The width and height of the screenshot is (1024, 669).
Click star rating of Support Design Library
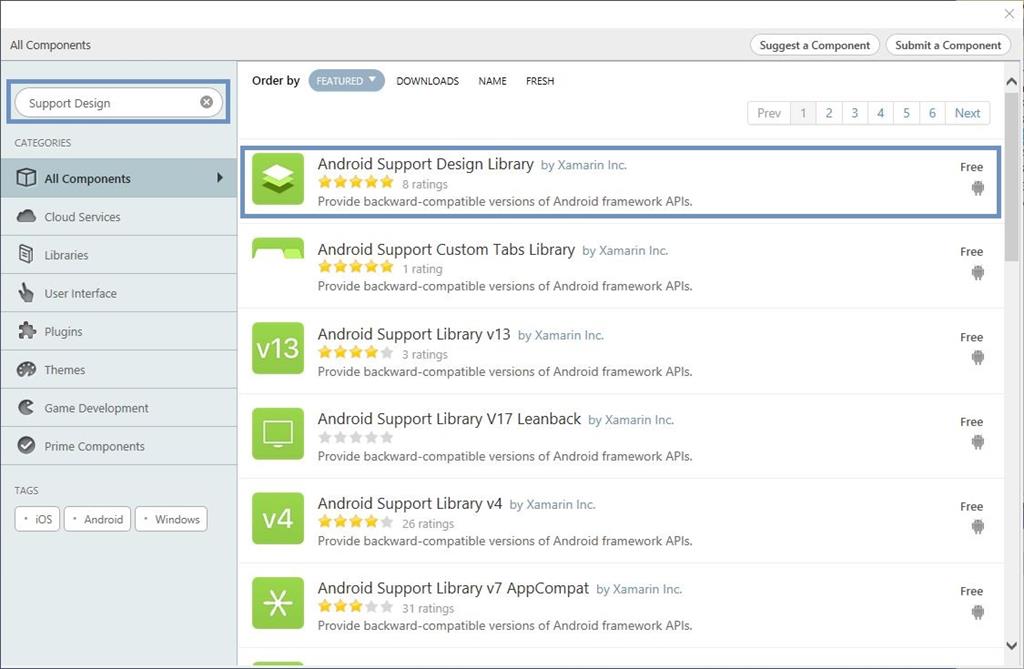coord(356,182)
